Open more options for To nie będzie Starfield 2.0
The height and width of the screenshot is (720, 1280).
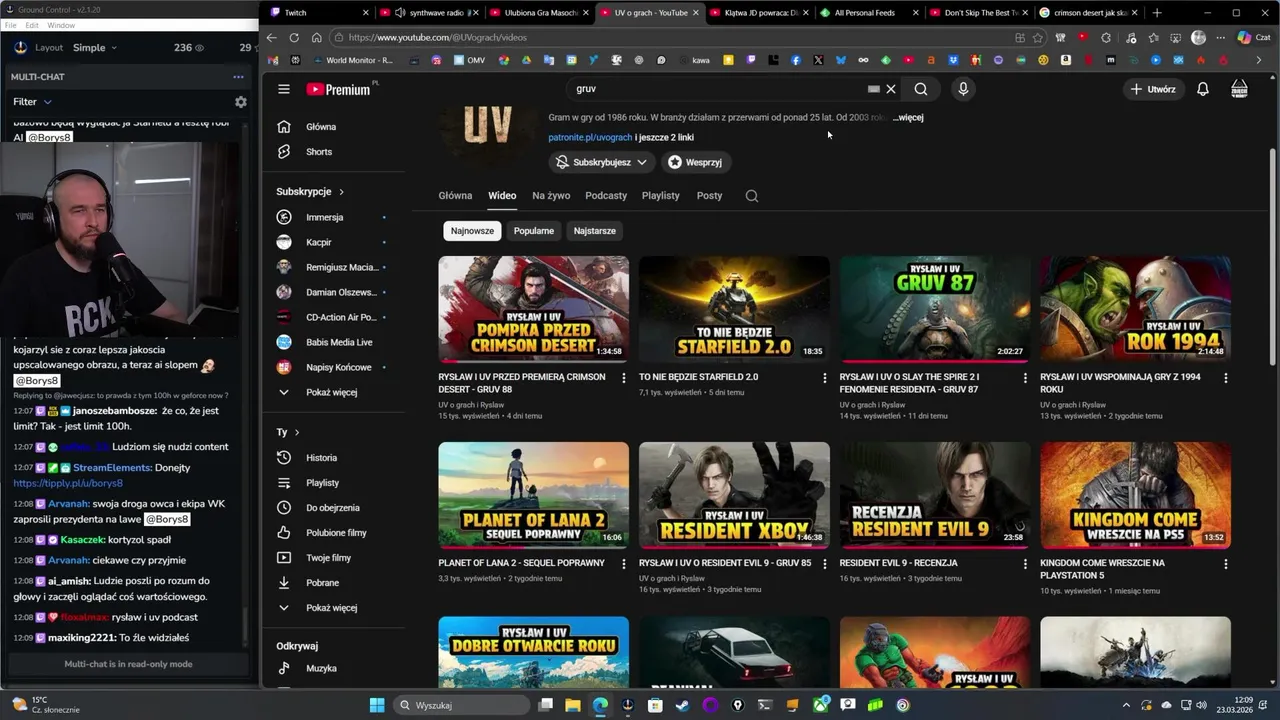click(x=825, y=378)
